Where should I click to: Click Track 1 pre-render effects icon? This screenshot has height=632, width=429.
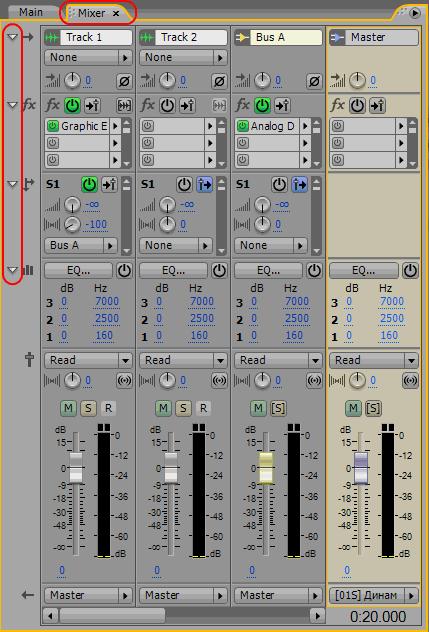point(124,106)
